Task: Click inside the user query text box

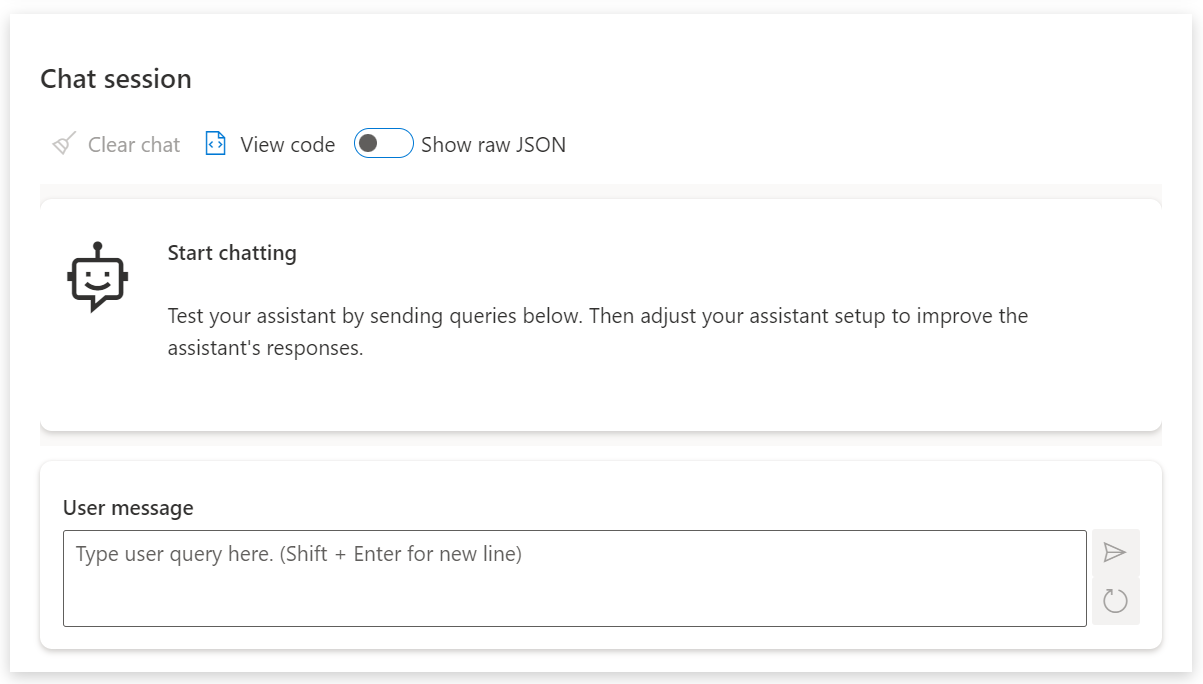Action: click(574, 578)
